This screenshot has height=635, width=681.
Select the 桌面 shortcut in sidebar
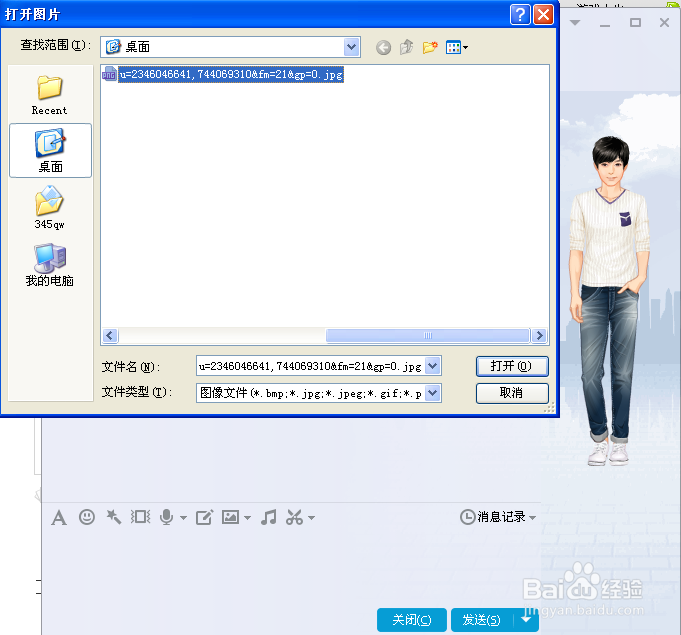coord(50,150)
